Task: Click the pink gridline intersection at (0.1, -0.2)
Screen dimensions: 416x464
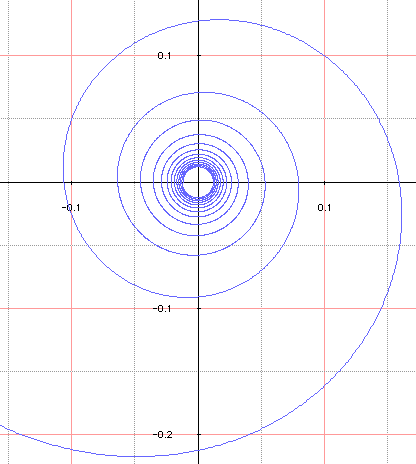Action: click(x=325, y=434)
